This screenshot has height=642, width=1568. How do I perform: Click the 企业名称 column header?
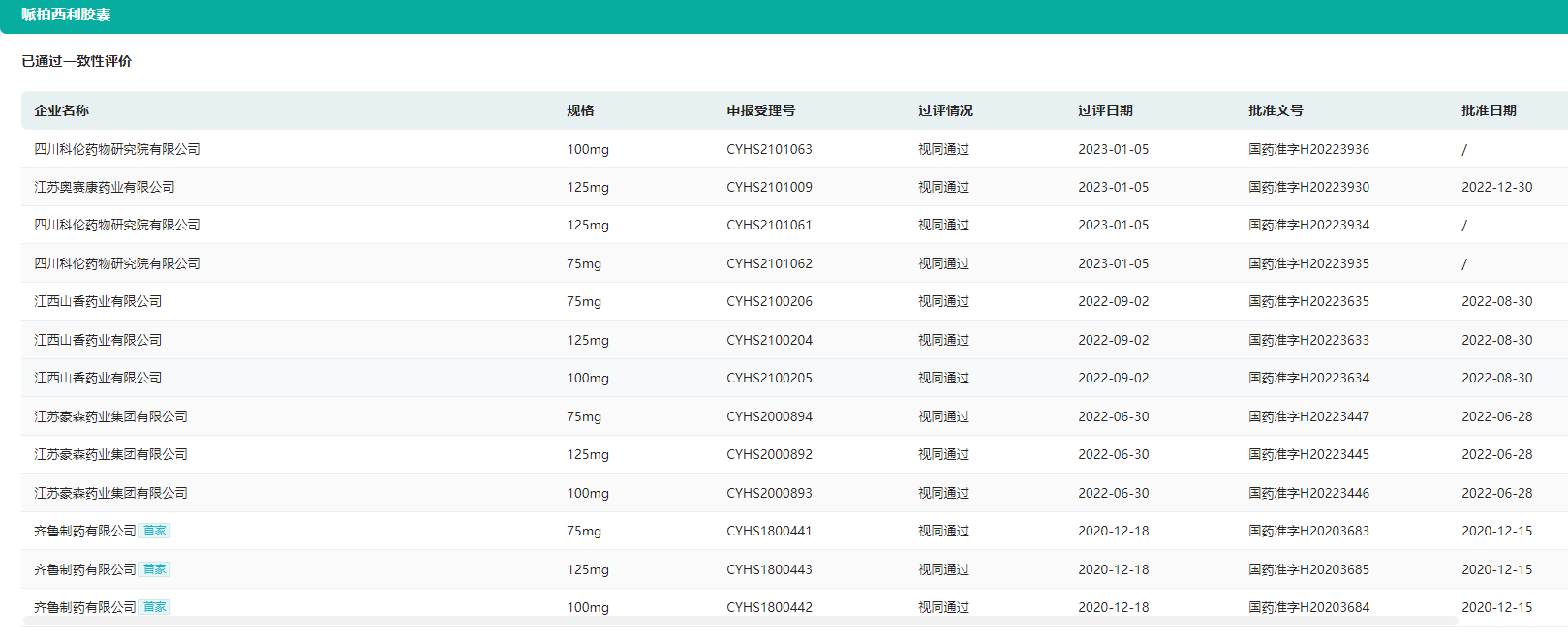click(62, 110)
